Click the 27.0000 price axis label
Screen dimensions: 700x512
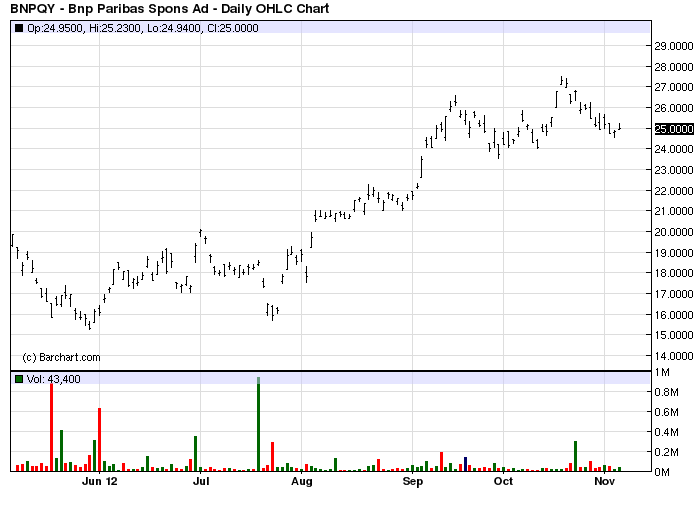tap(674, 87)
